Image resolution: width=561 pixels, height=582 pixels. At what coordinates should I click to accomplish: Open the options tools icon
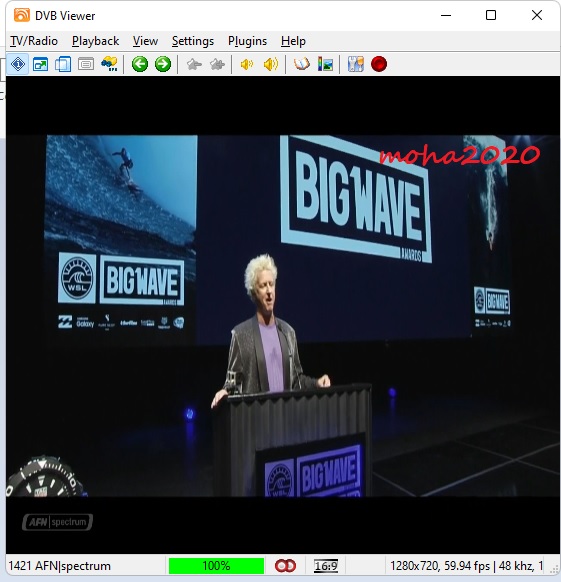[x=356, y=64]
